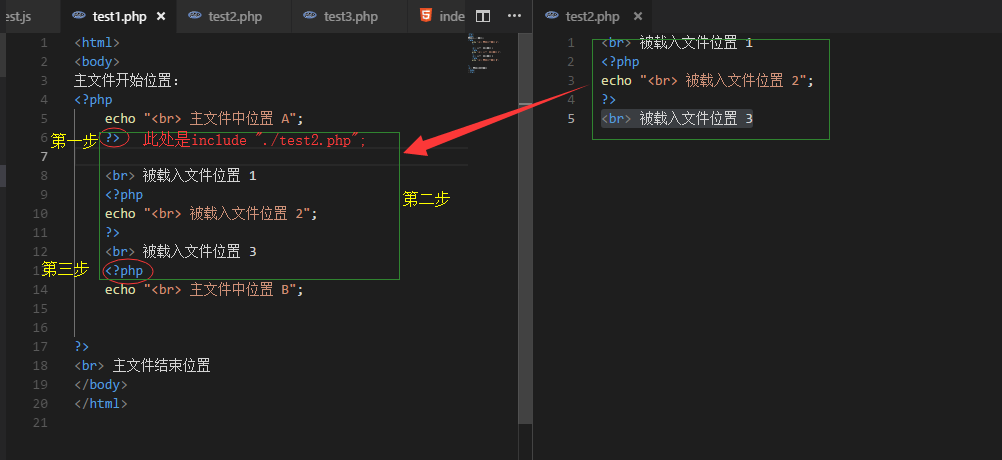Click line number 21 in left gutter
Viewport: 1002px width, 460px height.
(40, 423)
